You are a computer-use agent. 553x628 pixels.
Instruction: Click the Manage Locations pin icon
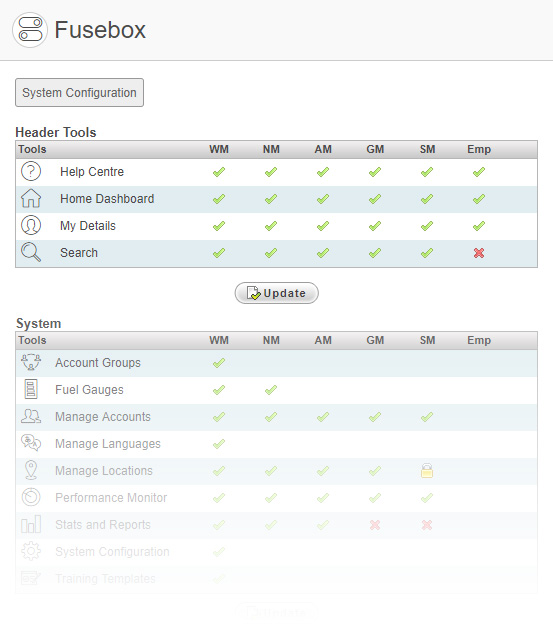(x=31, y=470)
